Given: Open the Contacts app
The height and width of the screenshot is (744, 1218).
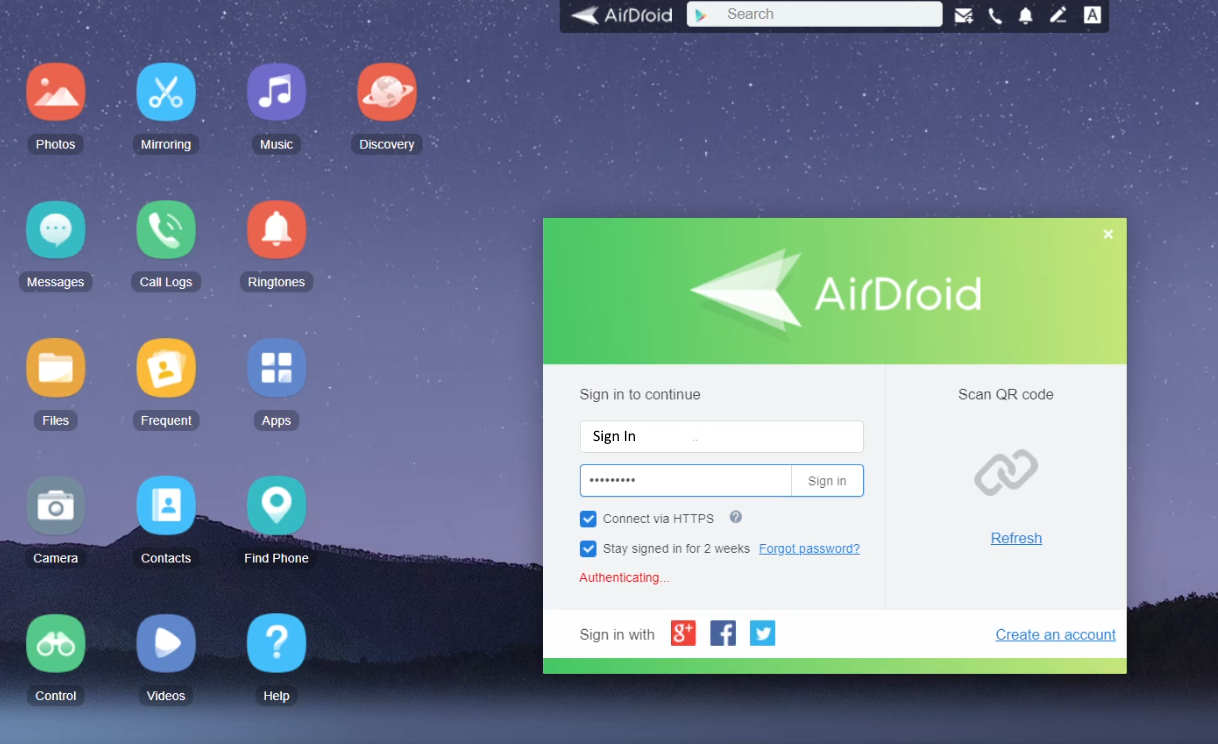Looking at the screenshot, I should (166, 505).
